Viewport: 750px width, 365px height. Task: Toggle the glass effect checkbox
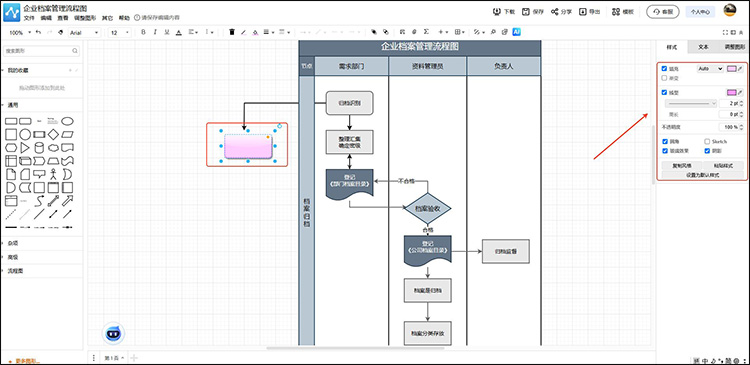pyautogui.click(x=665, y=151)
